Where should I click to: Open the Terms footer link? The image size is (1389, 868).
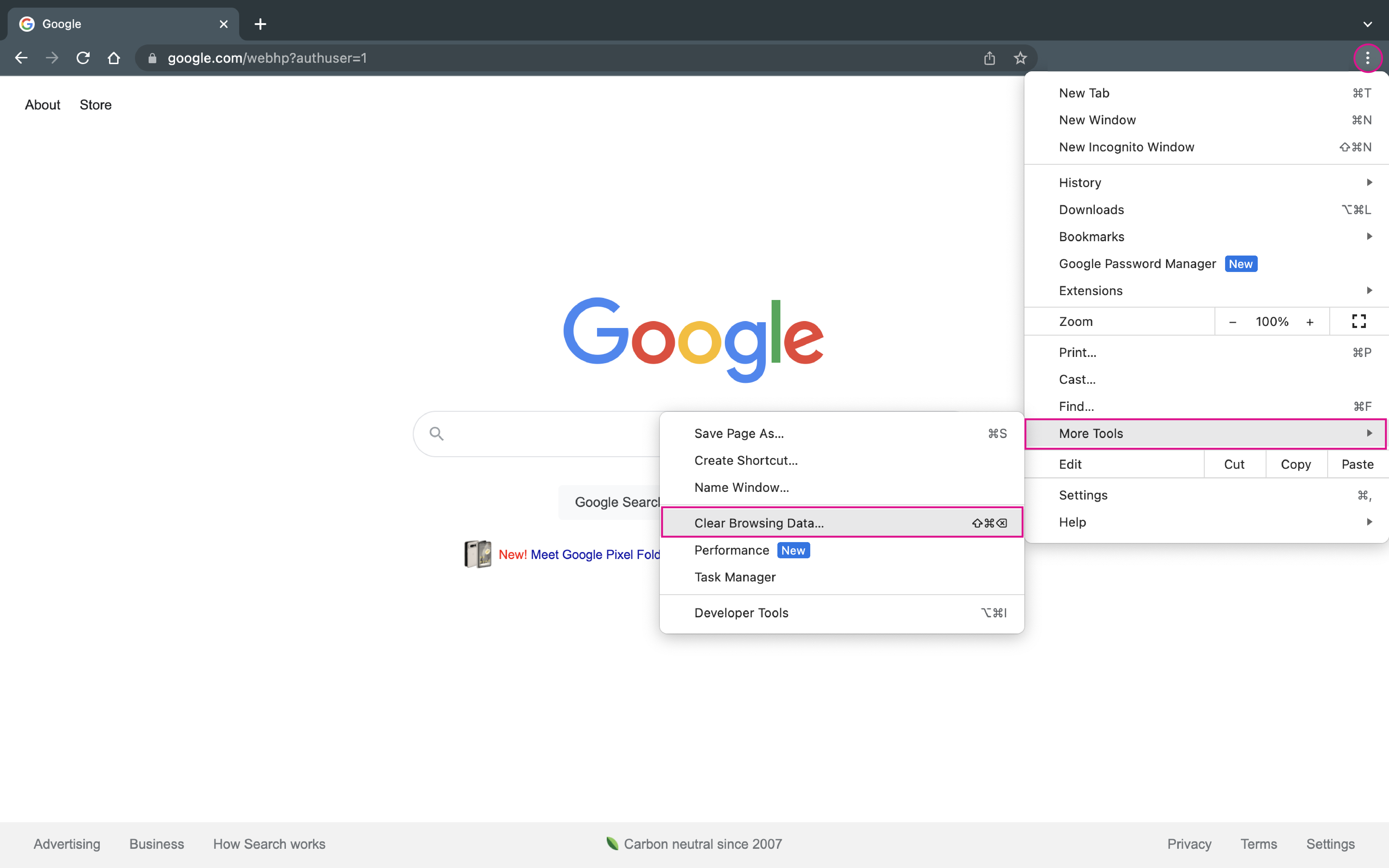pyautogui.click(x=1259, y=844)
